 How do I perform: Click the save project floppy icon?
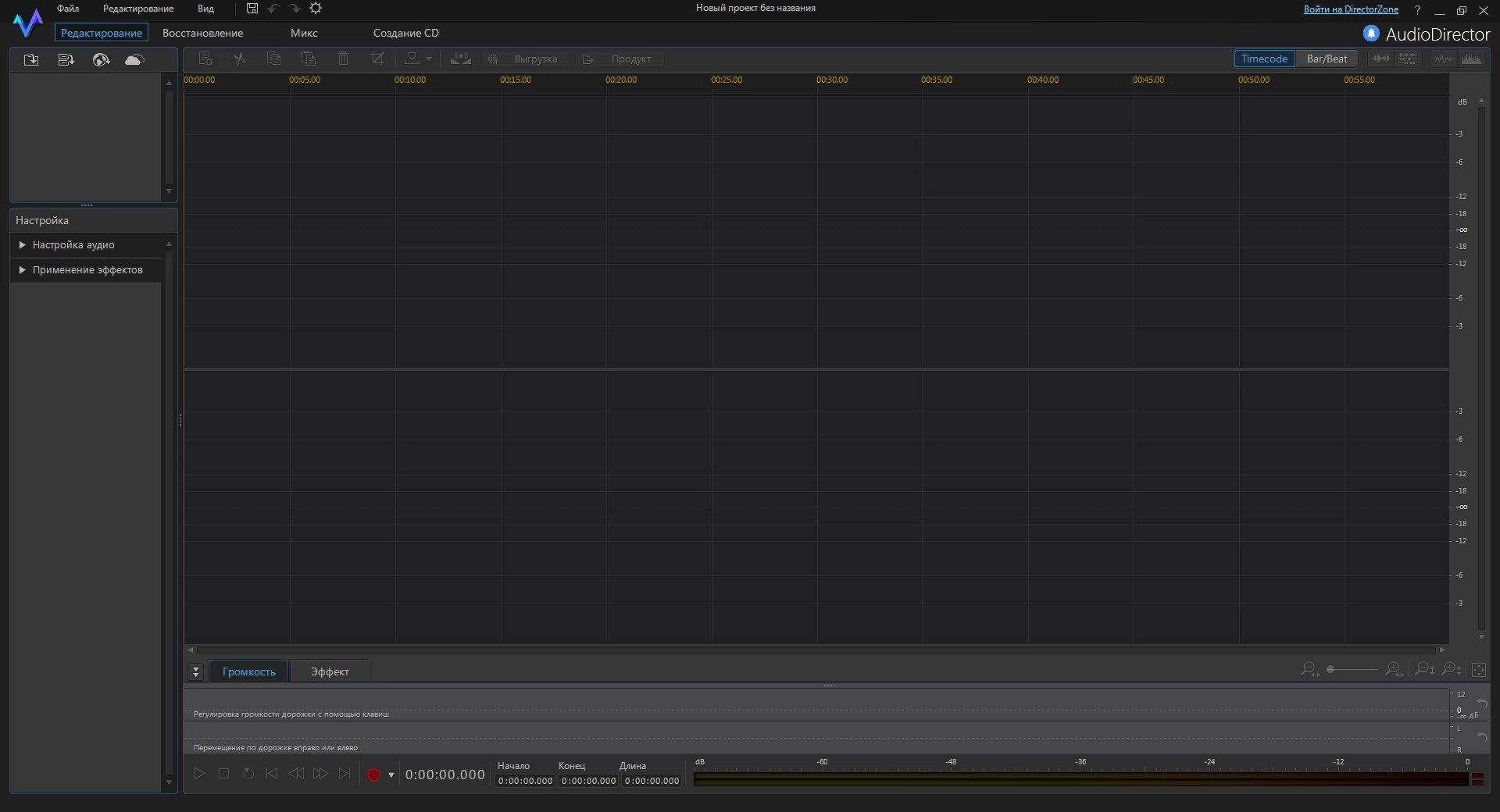click(252, 9)
